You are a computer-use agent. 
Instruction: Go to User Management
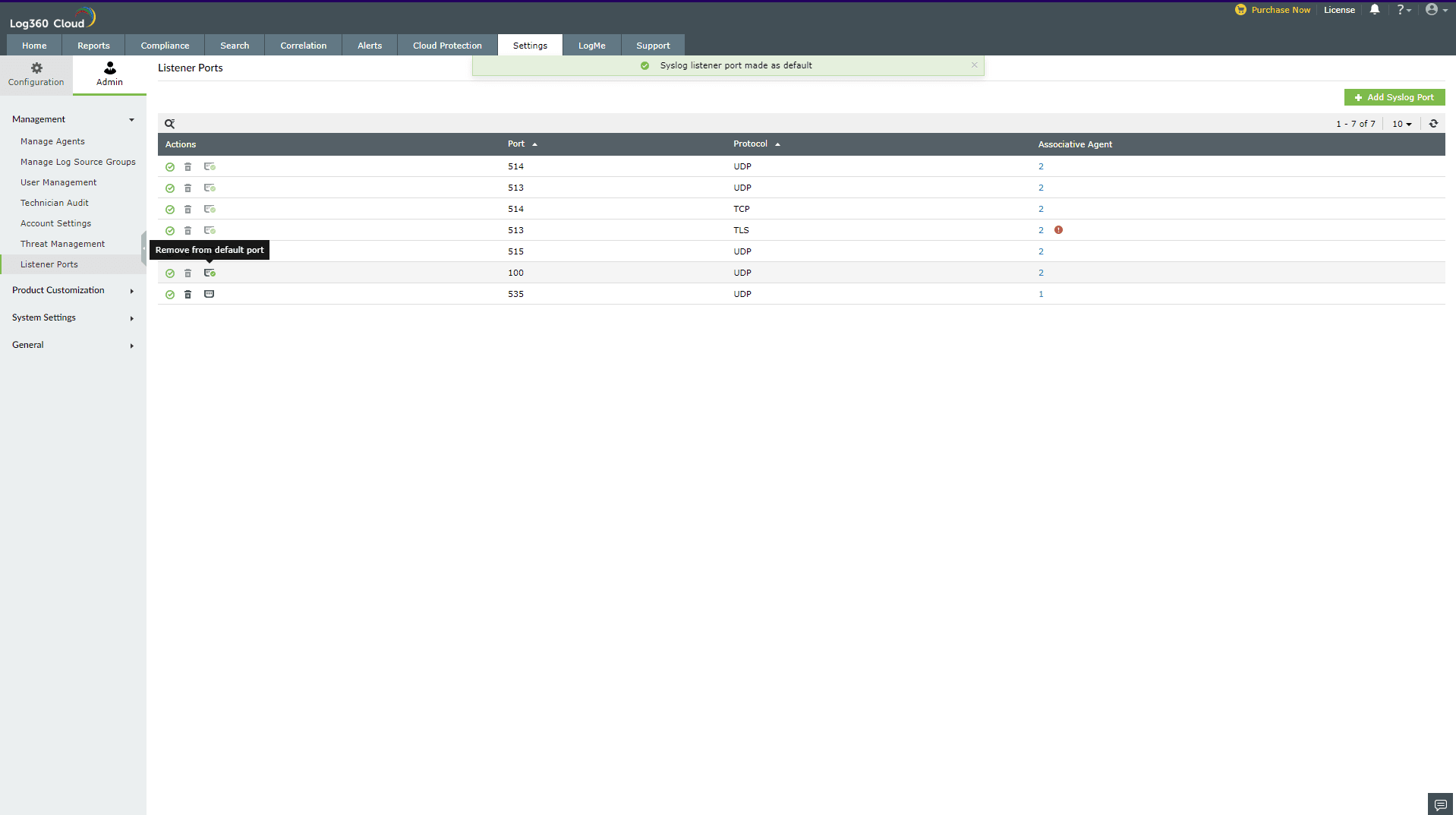[x=58, y=182]
